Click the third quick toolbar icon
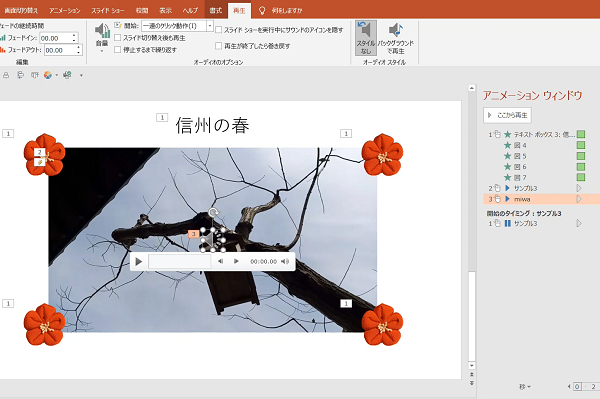 pos(34,75)
